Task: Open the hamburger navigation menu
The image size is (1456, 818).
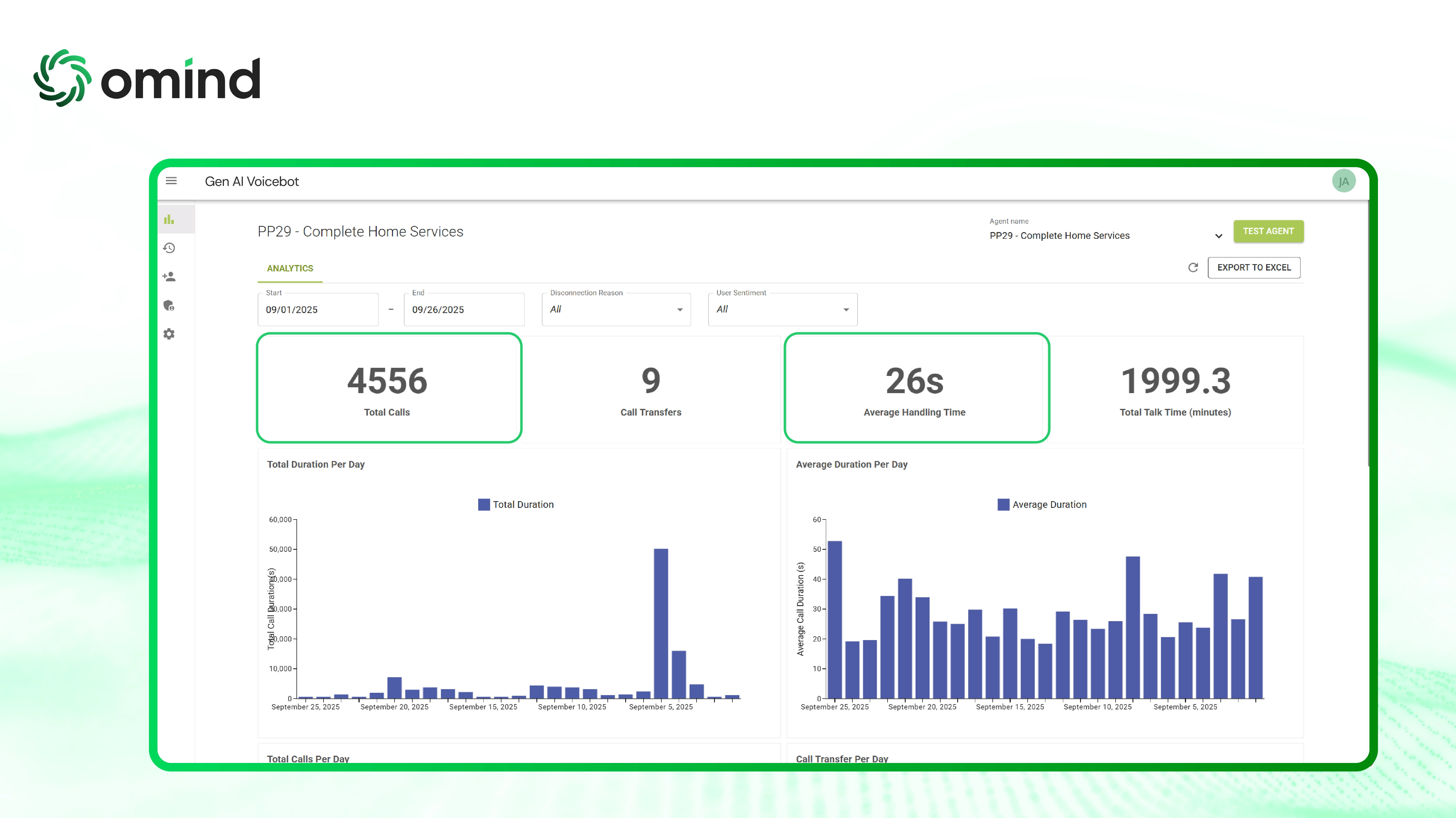Action: (x=171, y=181)
